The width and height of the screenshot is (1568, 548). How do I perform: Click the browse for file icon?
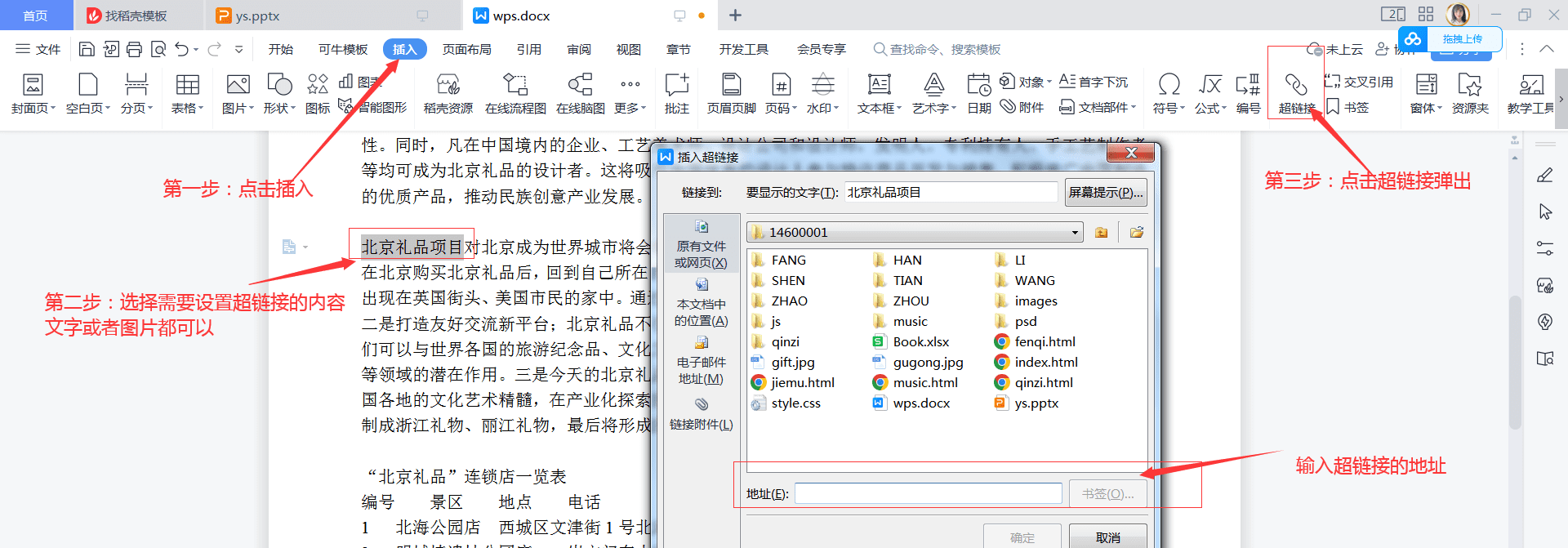point(1137,233)
